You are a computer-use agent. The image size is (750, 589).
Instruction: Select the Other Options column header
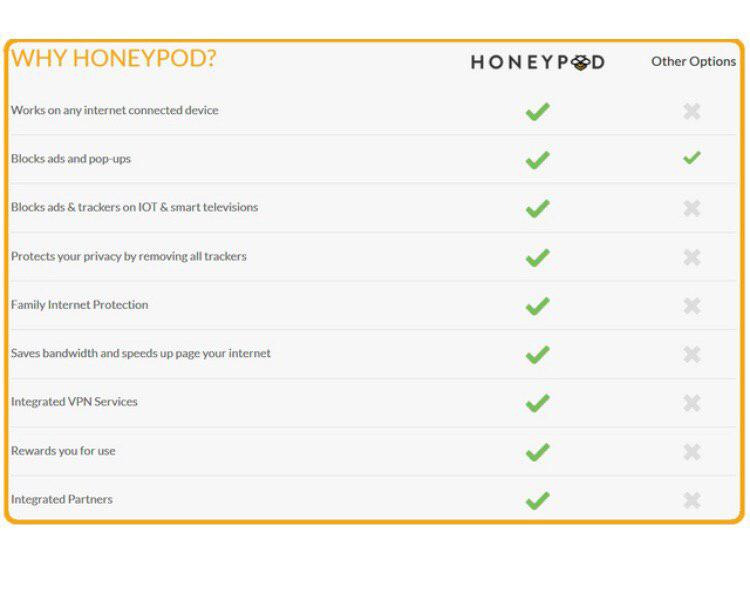[694, 62]
